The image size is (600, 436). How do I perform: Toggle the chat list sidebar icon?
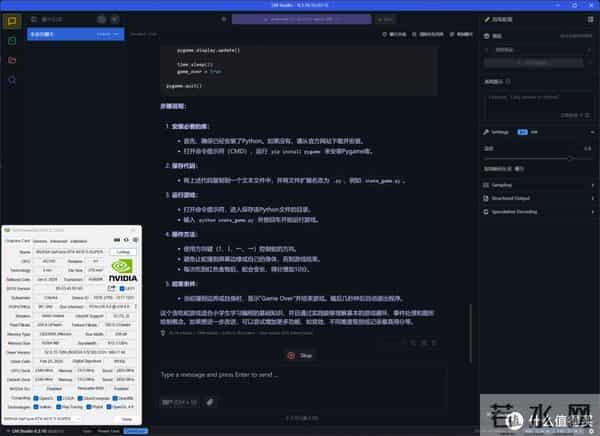[x=34, y=19]
